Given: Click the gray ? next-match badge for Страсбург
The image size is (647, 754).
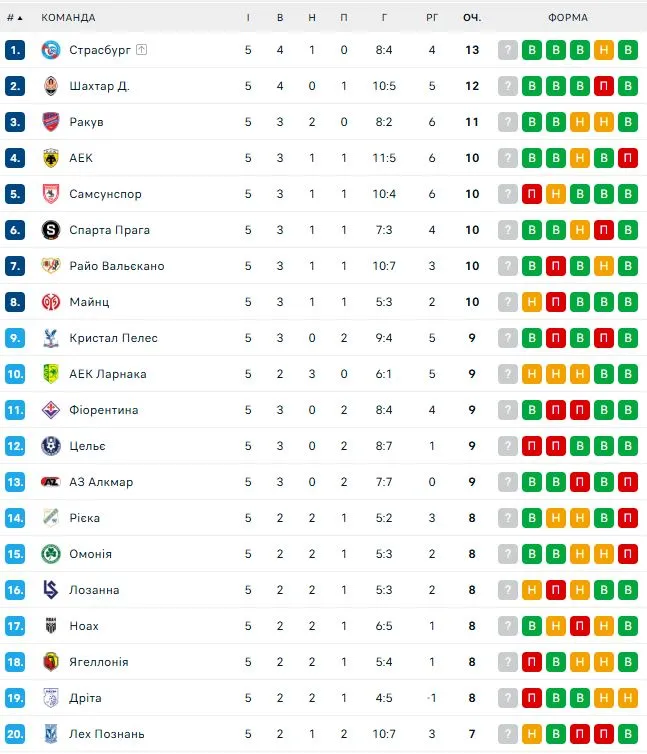Looking at the screenshot, I should (x=508, y=50).
